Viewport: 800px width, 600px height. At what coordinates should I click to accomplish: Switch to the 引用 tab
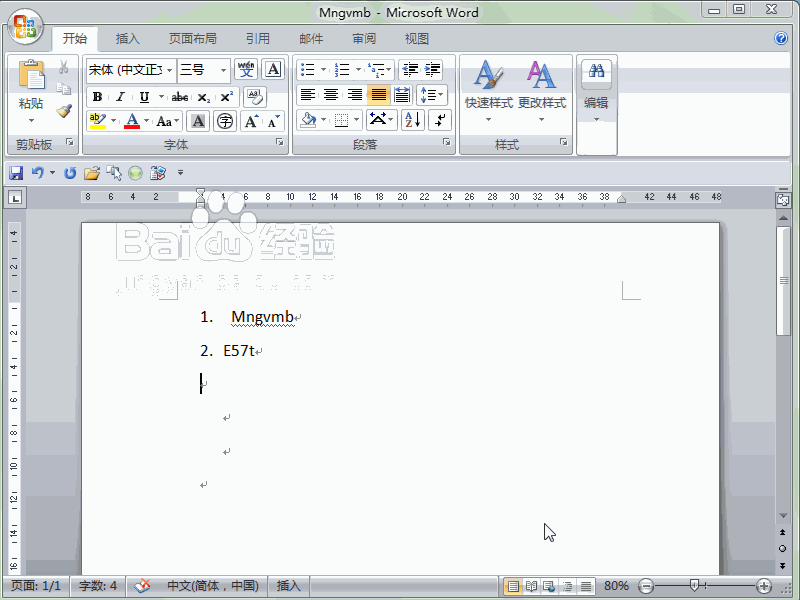[257, 39]
